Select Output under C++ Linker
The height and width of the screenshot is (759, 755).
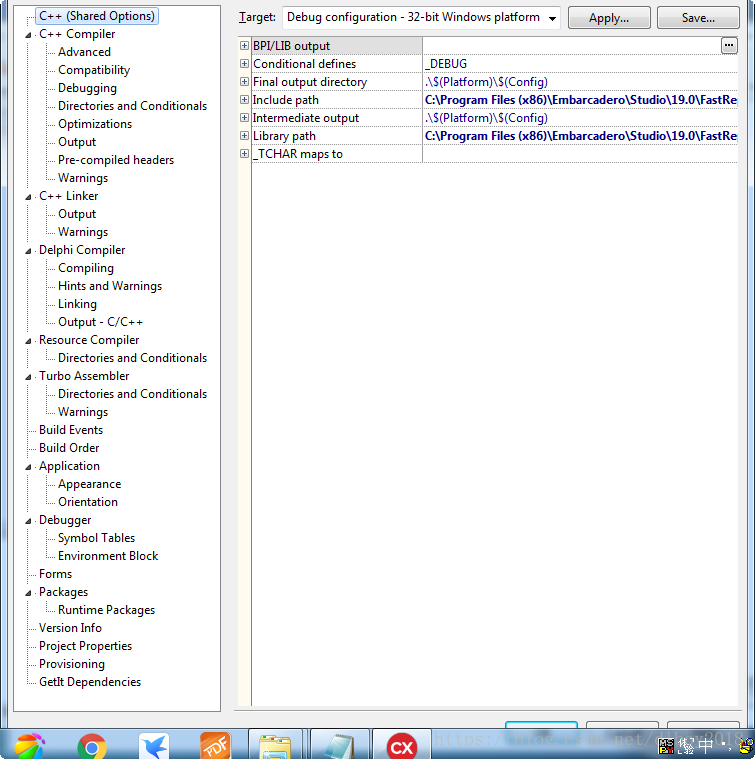click(77, 213)
